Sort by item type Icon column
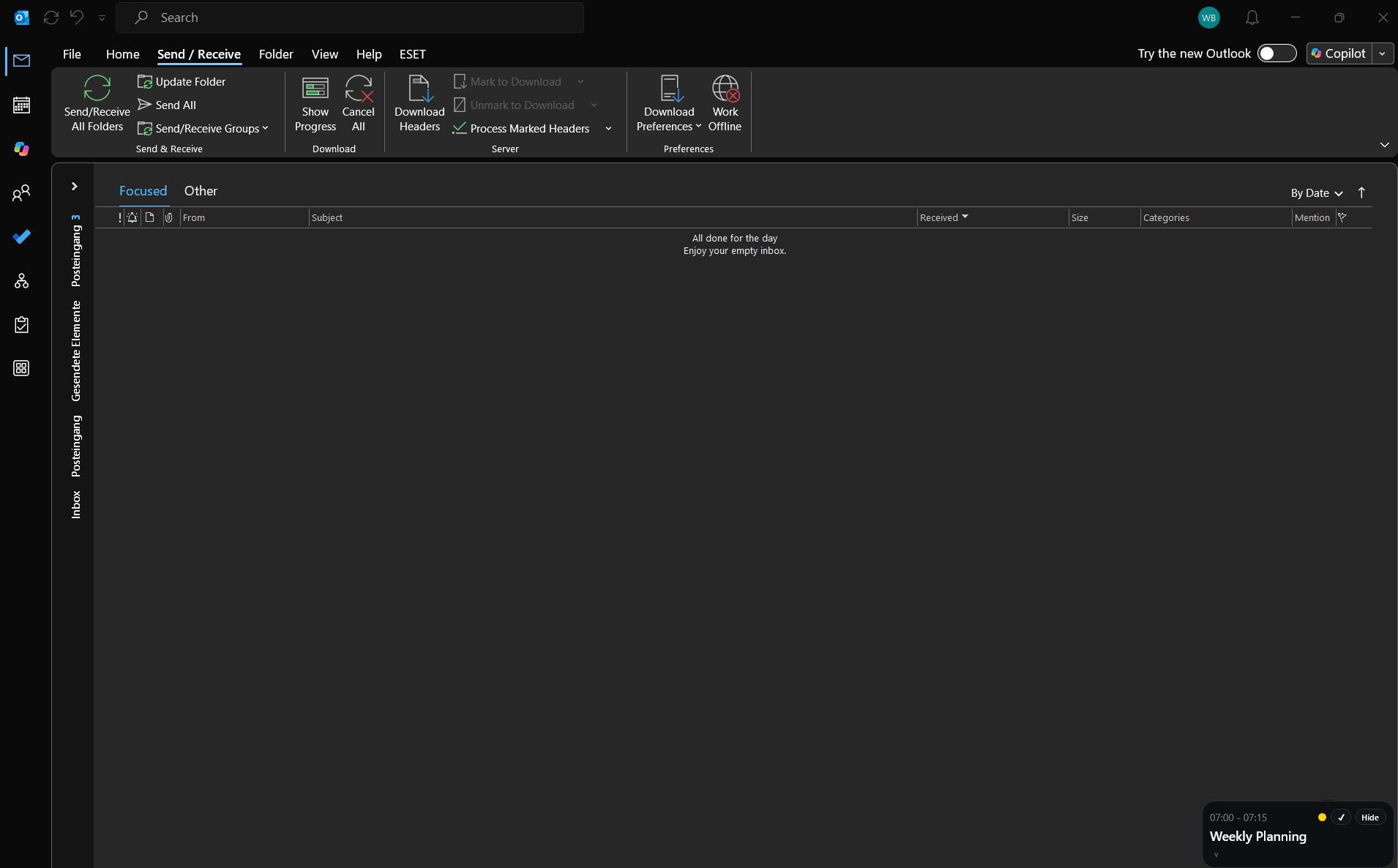Screen dimensions: 1398x868 pos(150,217)
